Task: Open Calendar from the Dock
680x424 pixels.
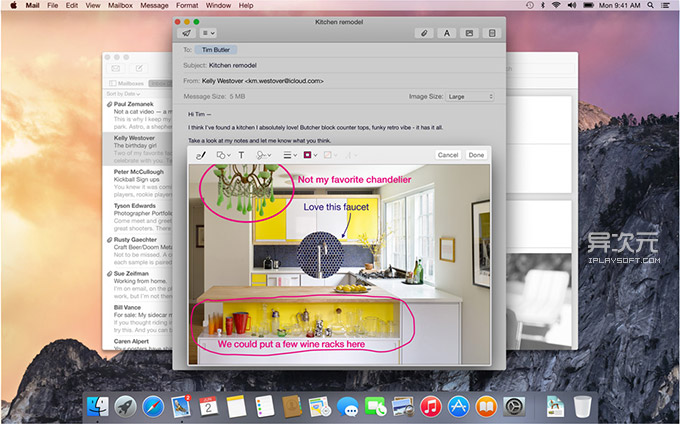Action: click(209, 407)
